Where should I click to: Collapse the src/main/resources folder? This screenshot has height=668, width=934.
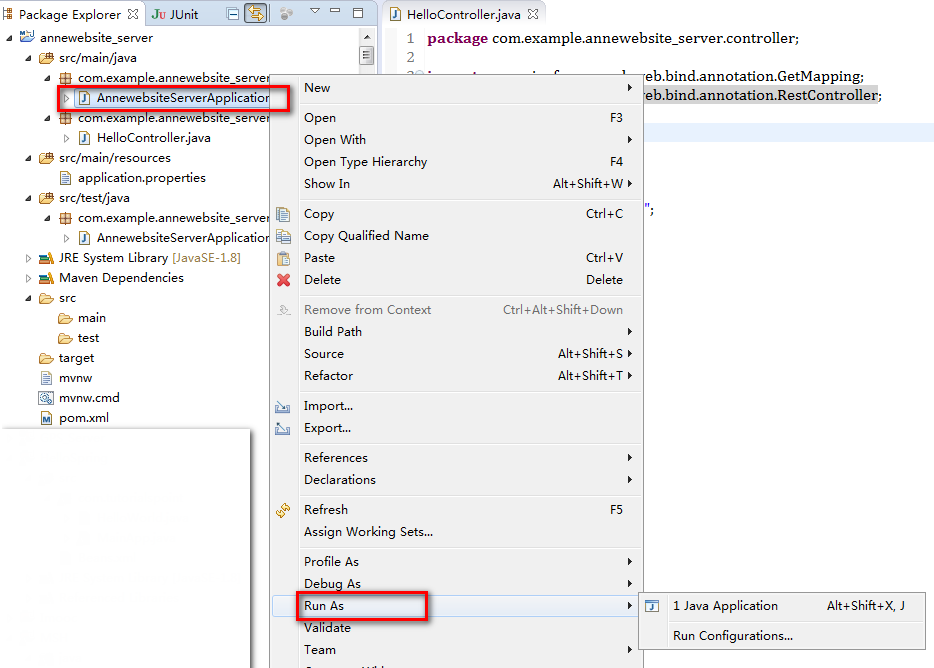[x=28, y=159]
